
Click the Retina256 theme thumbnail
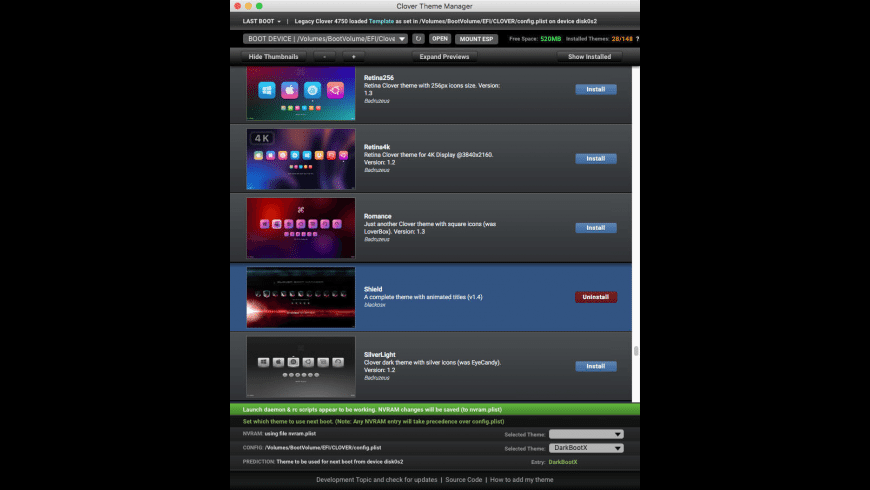click(x=301, y=93)
